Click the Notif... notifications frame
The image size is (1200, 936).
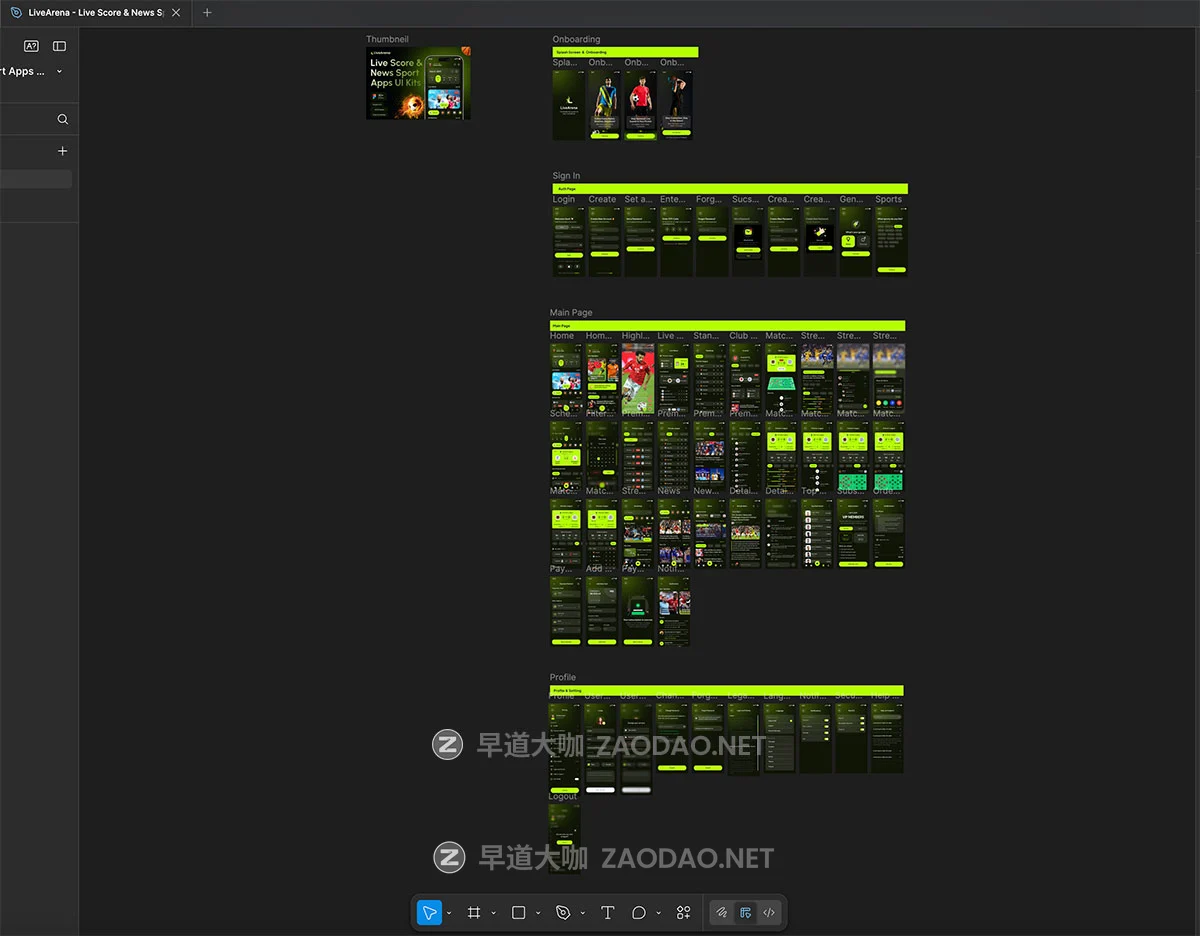click(x=673, y=610)
